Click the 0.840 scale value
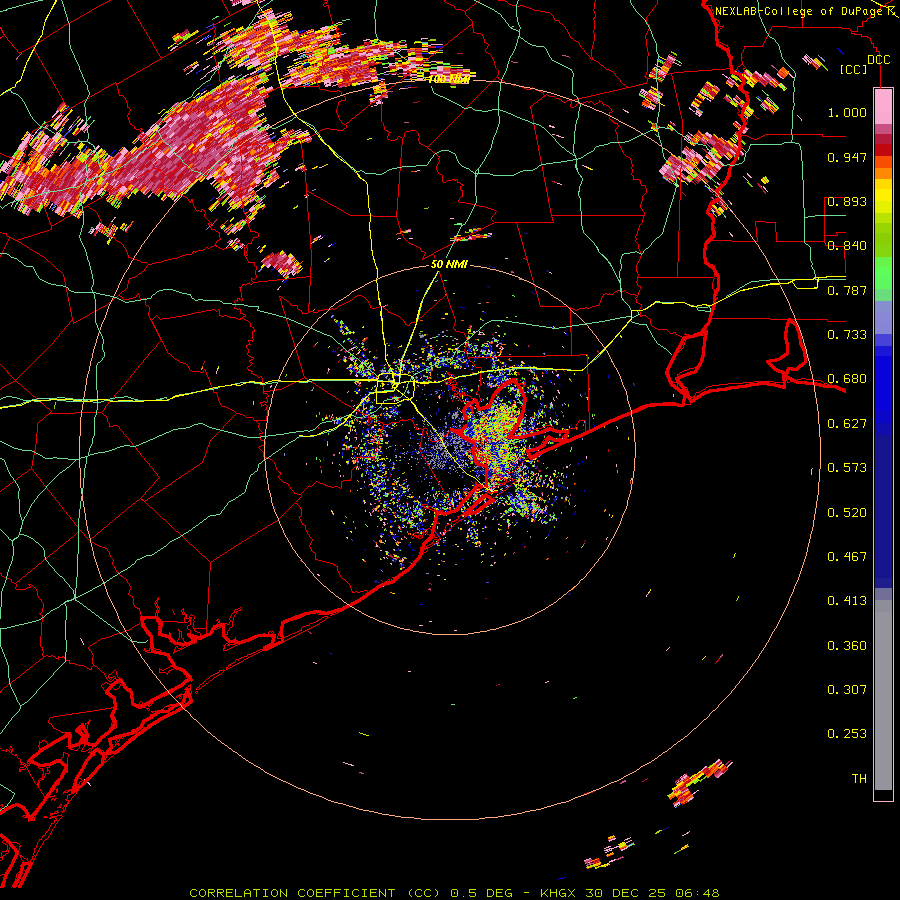 pyautogui.click(x=847, y=246)
